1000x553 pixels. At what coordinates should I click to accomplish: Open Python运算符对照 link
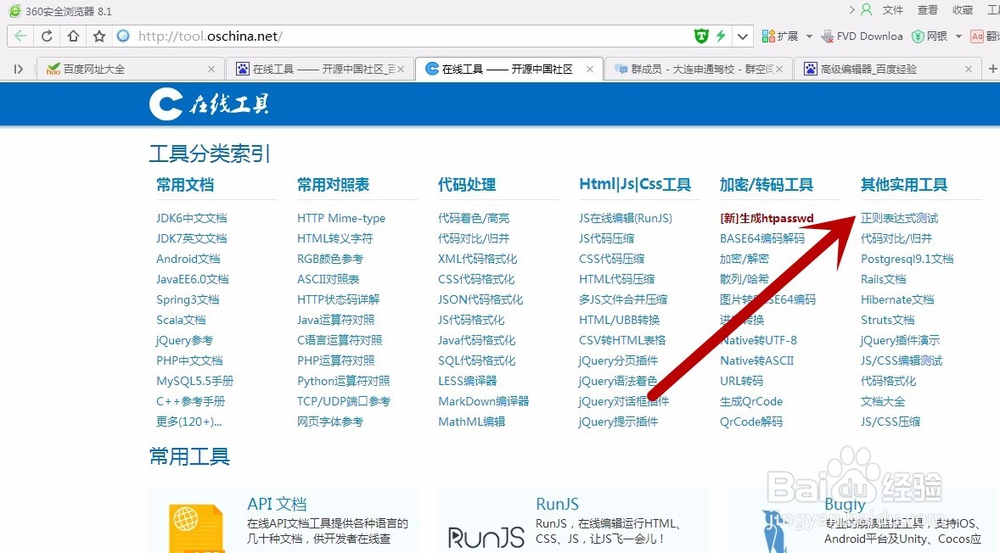tap(343, 381)
